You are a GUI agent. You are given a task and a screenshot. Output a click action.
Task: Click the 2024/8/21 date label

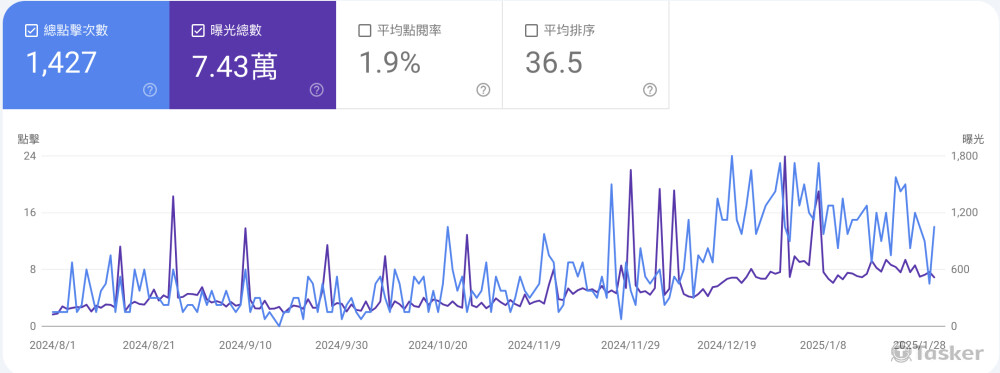(x=149, y=345)
